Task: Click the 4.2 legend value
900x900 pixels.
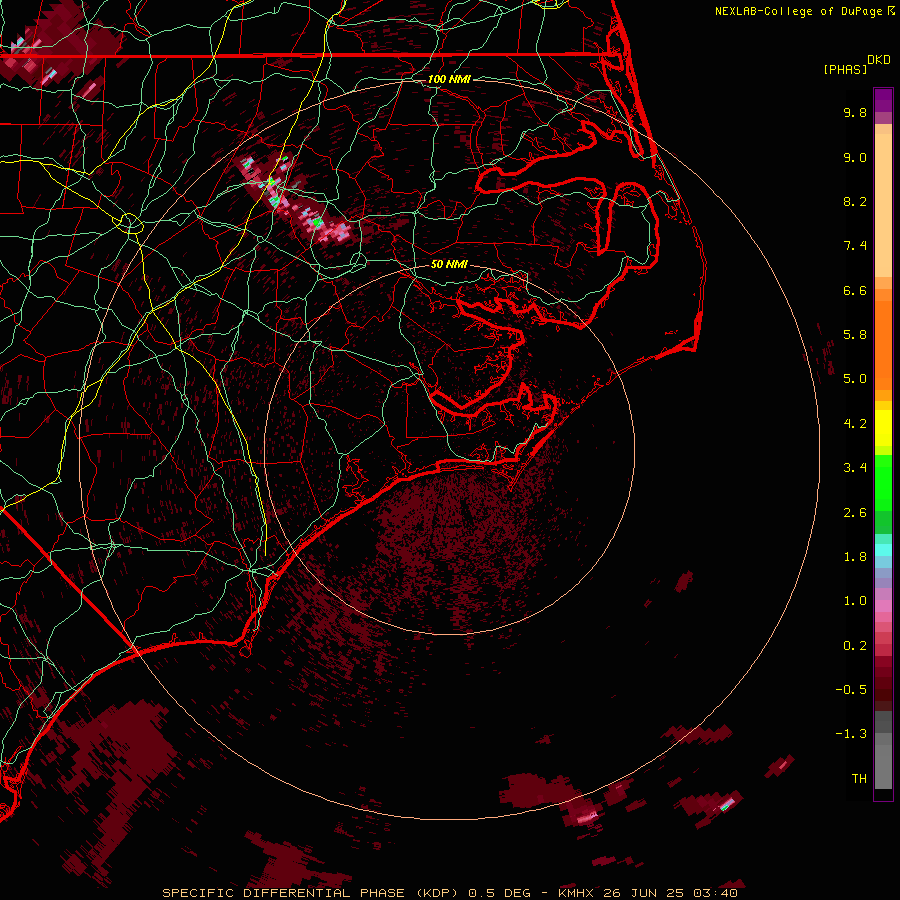Action: [x=855, y=424]
